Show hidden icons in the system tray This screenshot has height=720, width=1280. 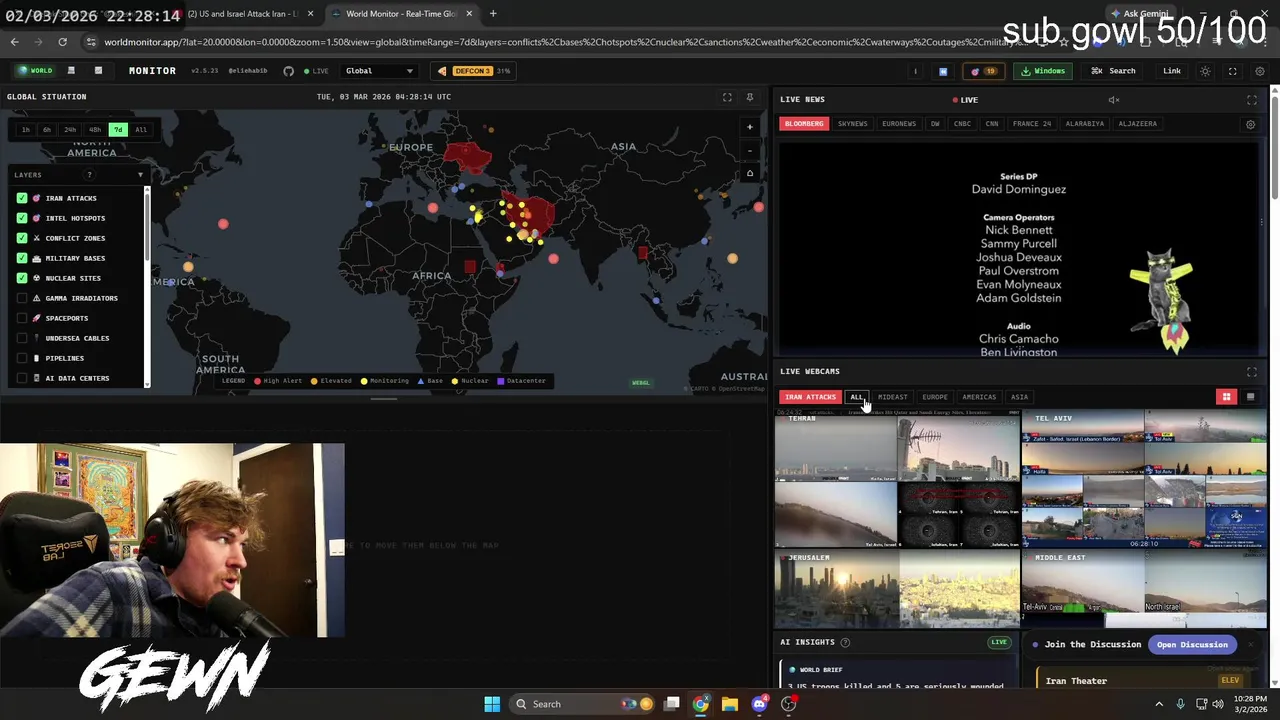1159,704
